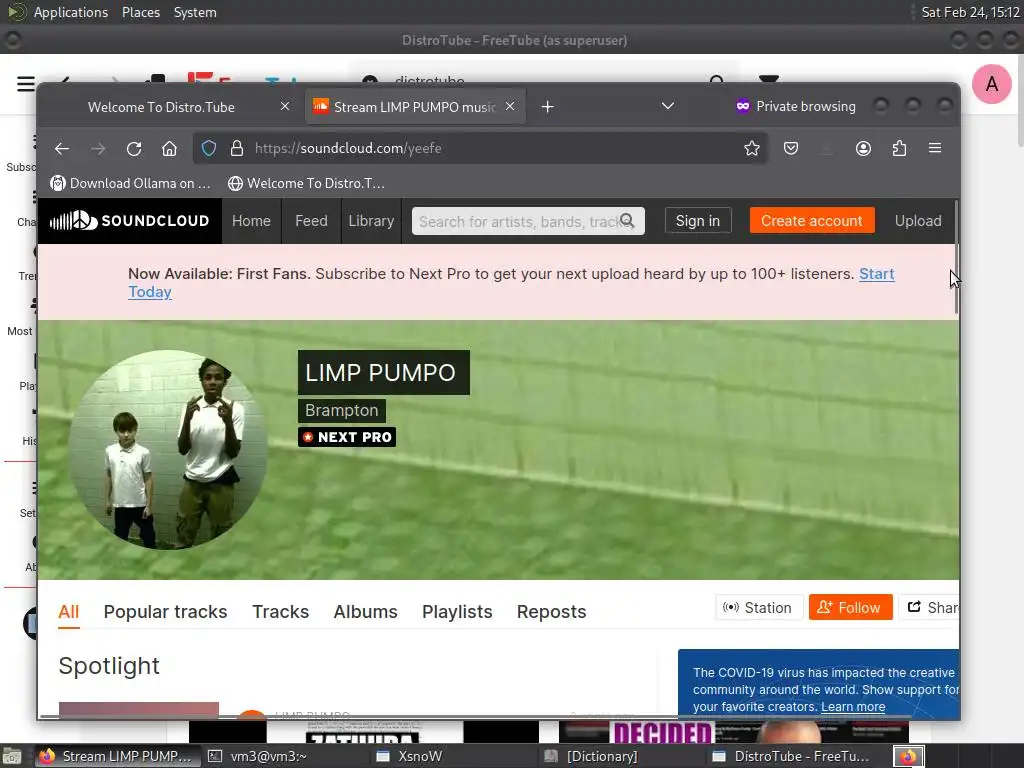
Task: Click the clock Sat Feb 24 15:12
Action: point(970,12)
